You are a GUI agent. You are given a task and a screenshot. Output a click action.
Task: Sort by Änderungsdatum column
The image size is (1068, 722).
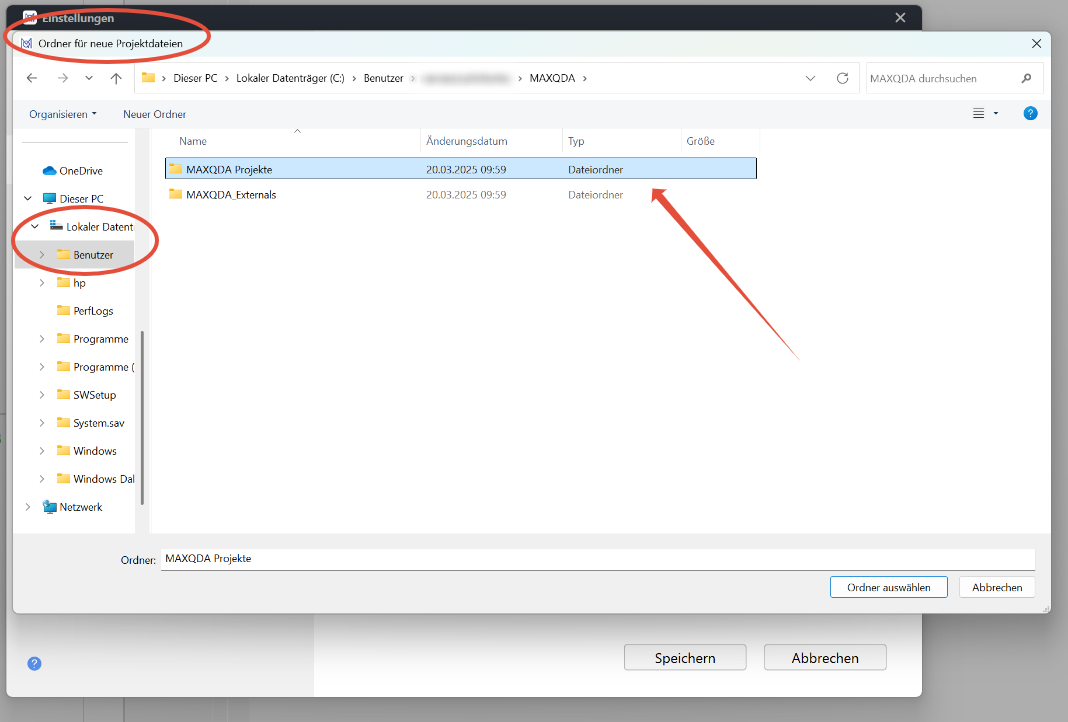coord(467,141)
